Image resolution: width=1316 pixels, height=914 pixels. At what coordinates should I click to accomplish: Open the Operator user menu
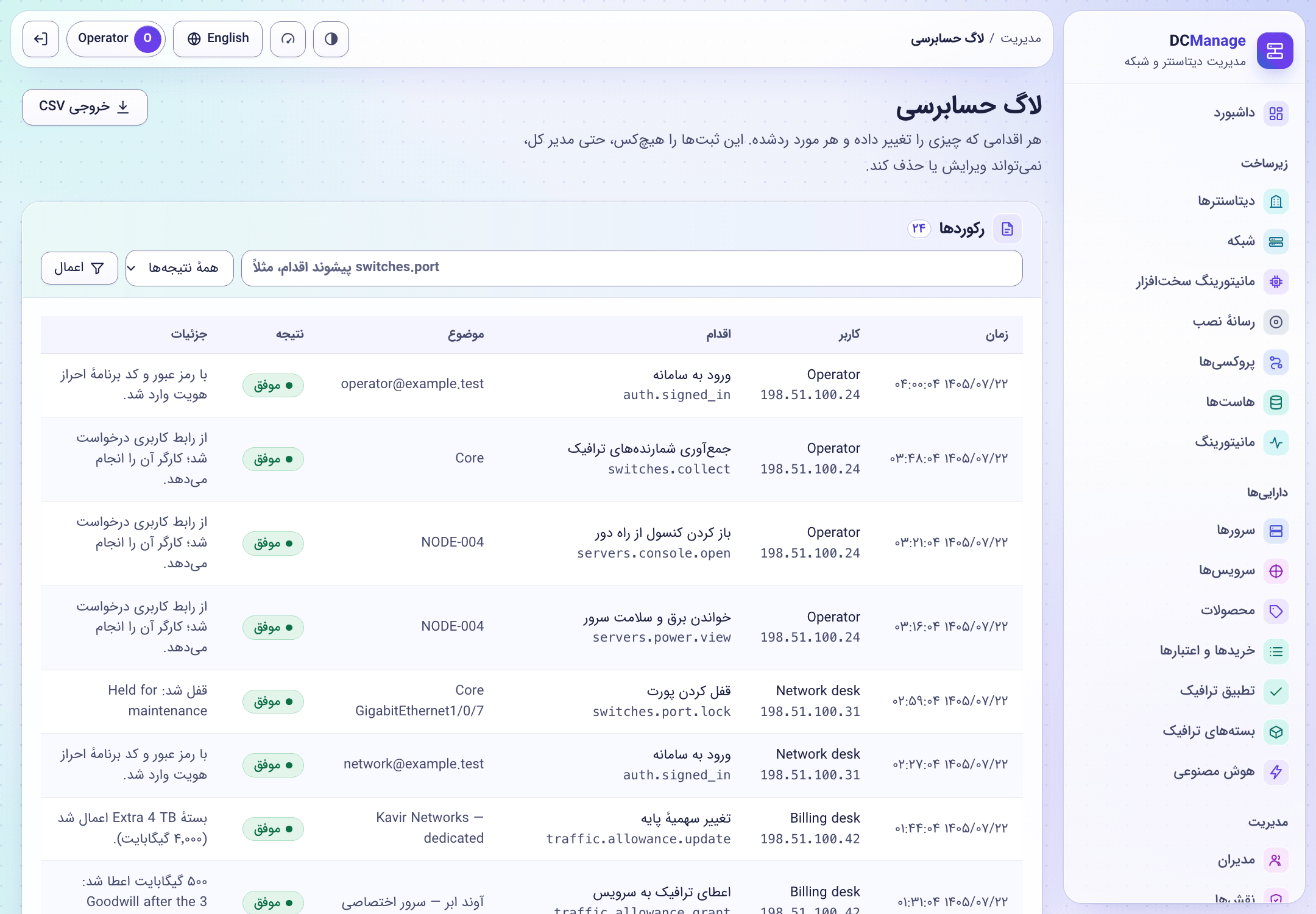coord(116,39)
